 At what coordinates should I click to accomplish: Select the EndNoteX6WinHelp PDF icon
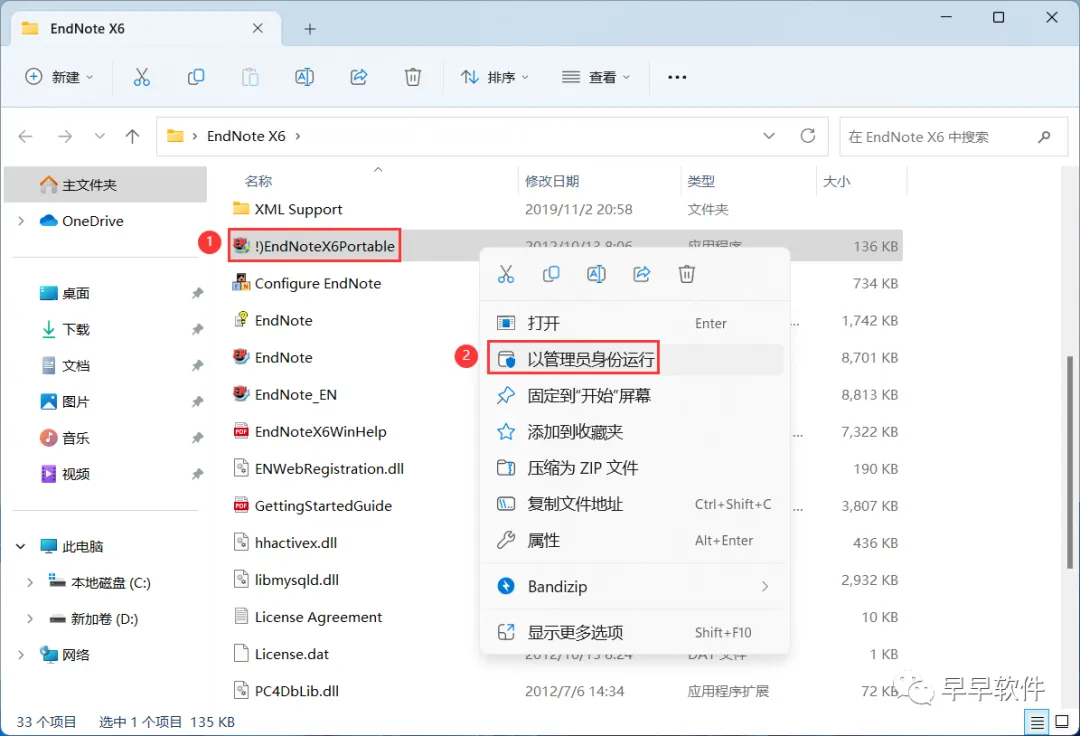pos(241,431)
